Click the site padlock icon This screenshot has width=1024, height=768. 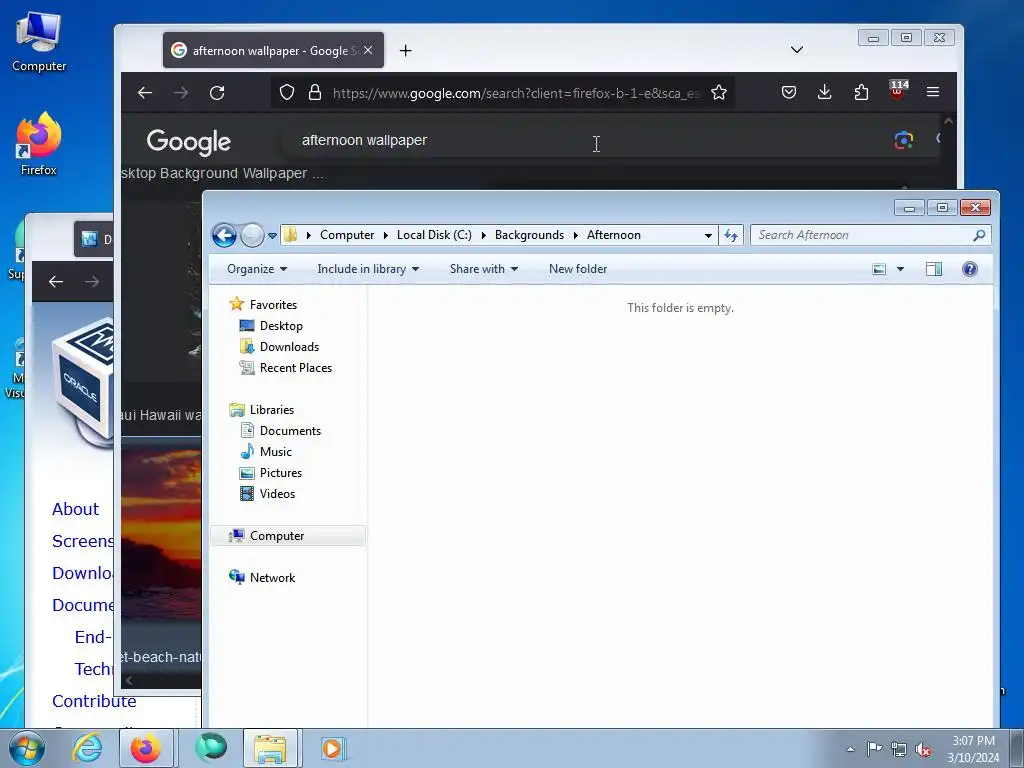click(315, 92)
